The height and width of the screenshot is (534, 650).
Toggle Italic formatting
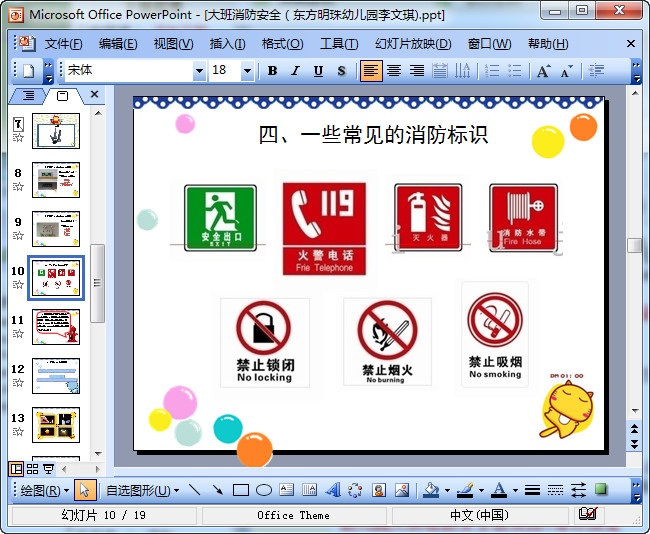pyautogui.click(x=295, y=71)
